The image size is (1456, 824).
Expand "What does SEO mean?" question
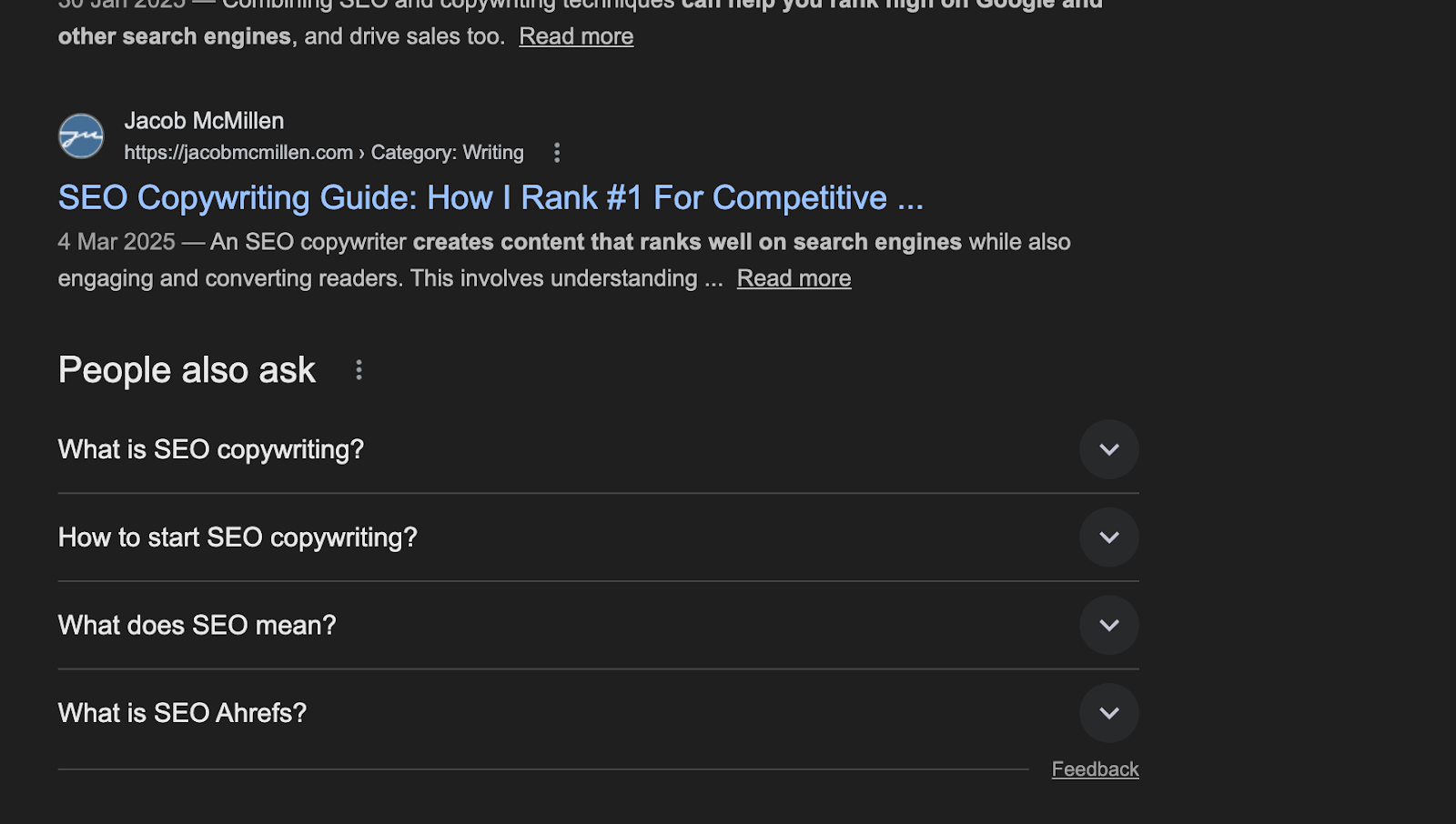(x=1108, y=625)
